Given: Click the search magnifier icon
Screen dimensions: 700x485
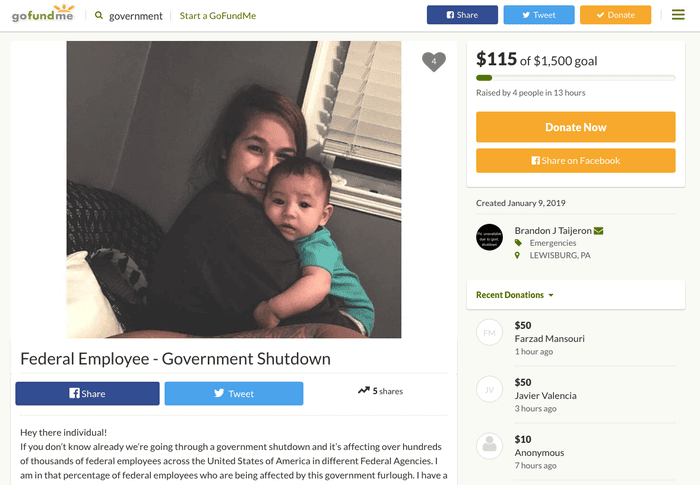Looking at the screenshot, I should 99,16.
